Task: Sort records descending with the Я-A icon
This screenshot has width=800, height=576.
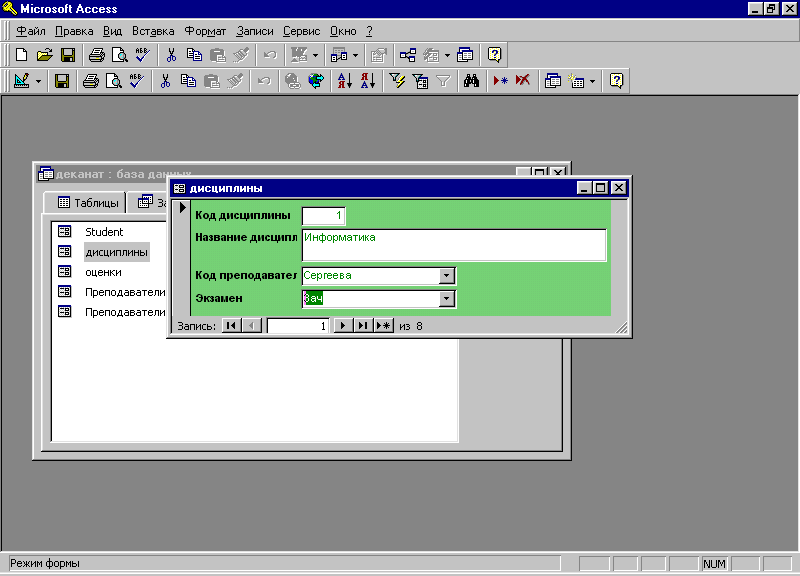Action: point(368,81)
